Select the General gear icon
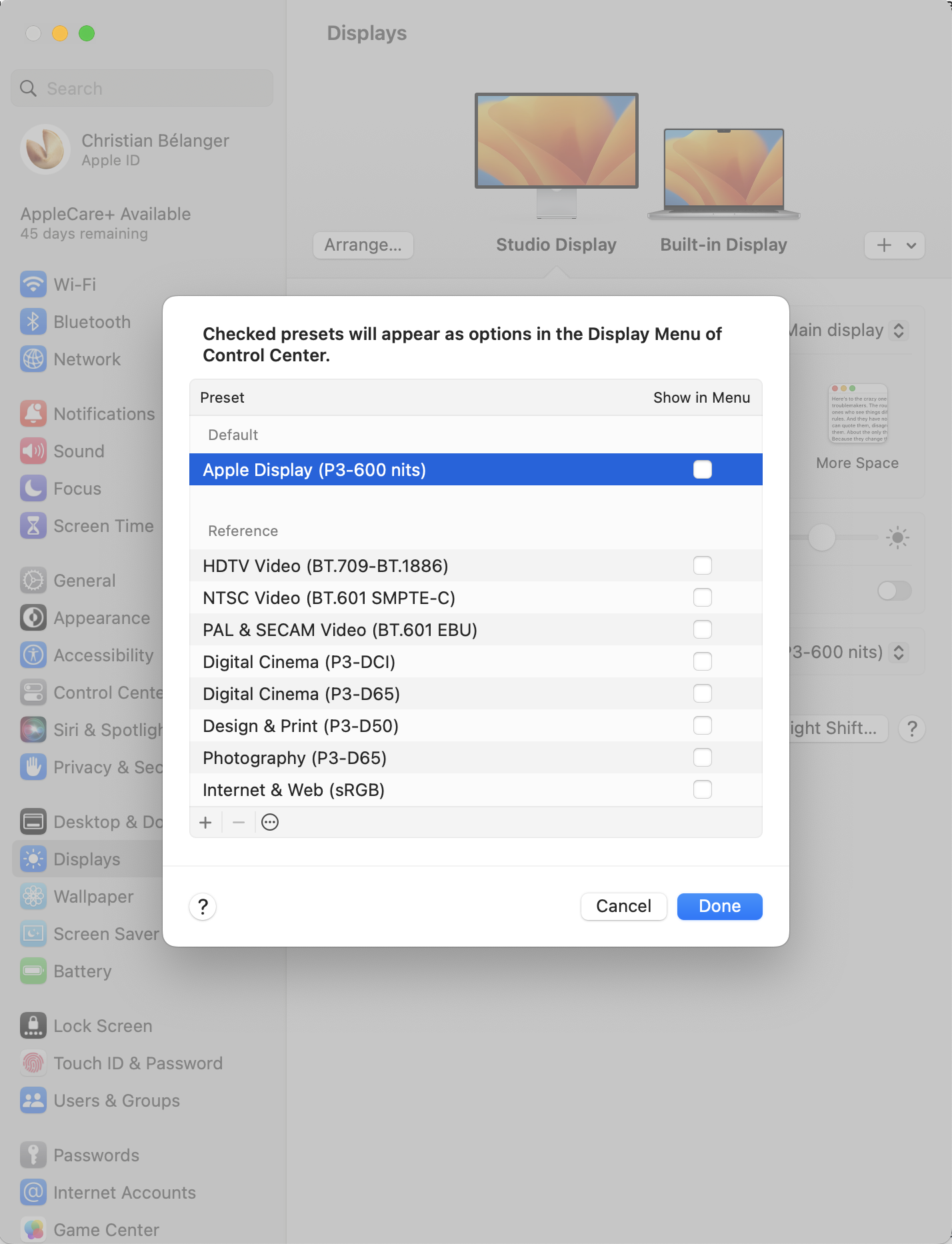 click(x=33, y=581)
